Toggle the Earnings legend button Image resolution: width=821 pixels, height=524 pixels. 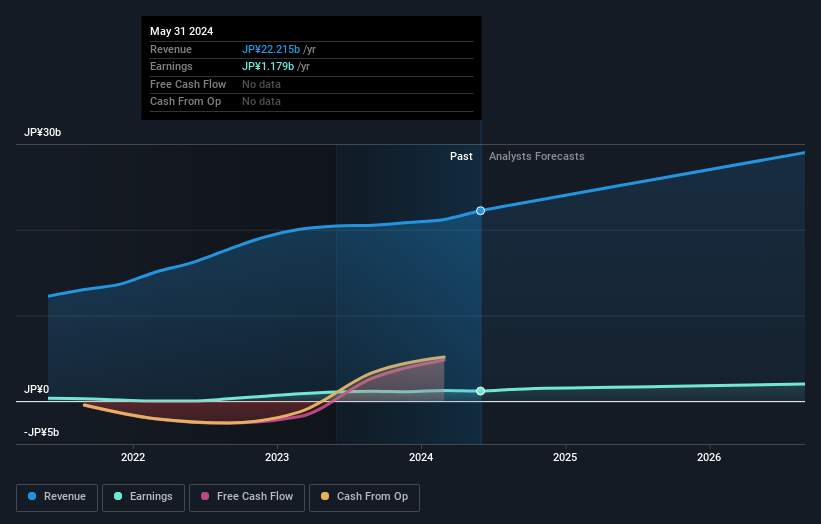click(x=143, y=497)
